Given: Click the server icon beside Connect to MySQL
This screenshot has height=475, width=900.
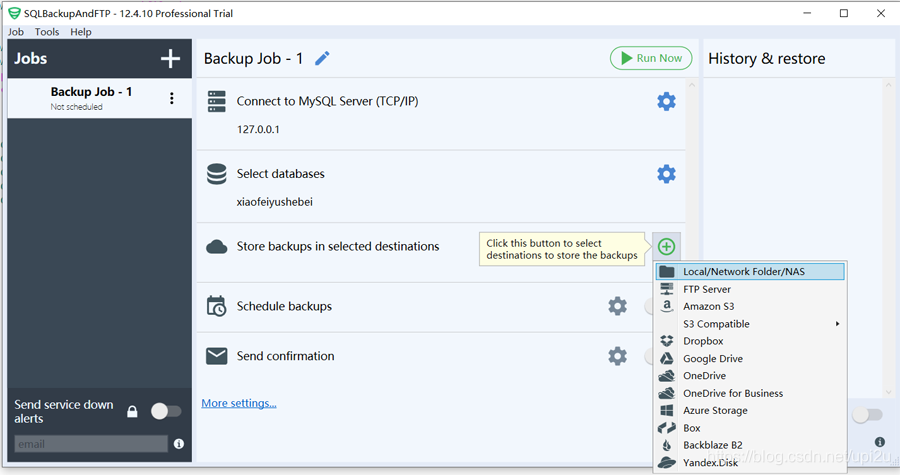Looking at the screenshot, I should coord(216,102).
